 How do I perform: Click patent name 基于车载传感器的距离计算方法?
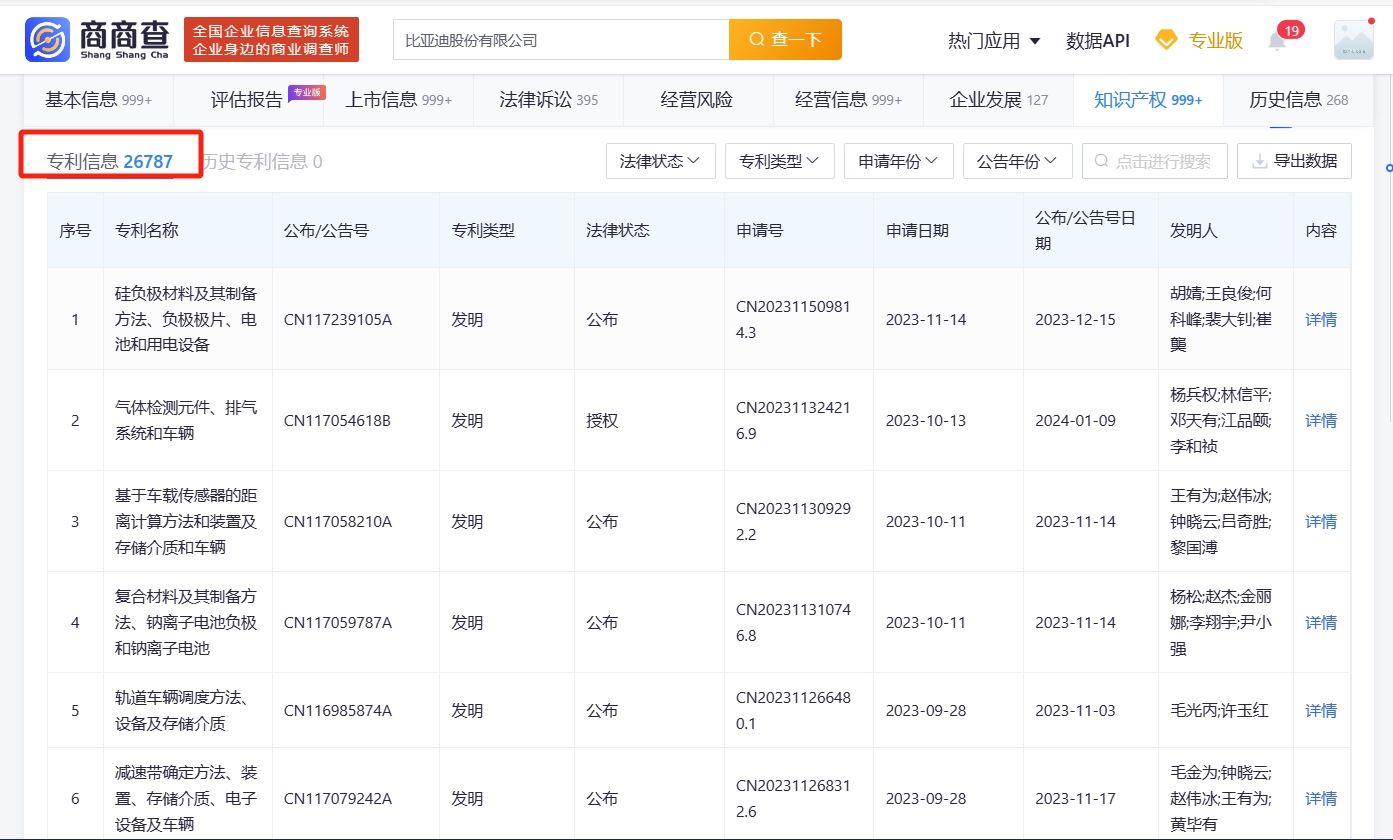pos(186,521)
